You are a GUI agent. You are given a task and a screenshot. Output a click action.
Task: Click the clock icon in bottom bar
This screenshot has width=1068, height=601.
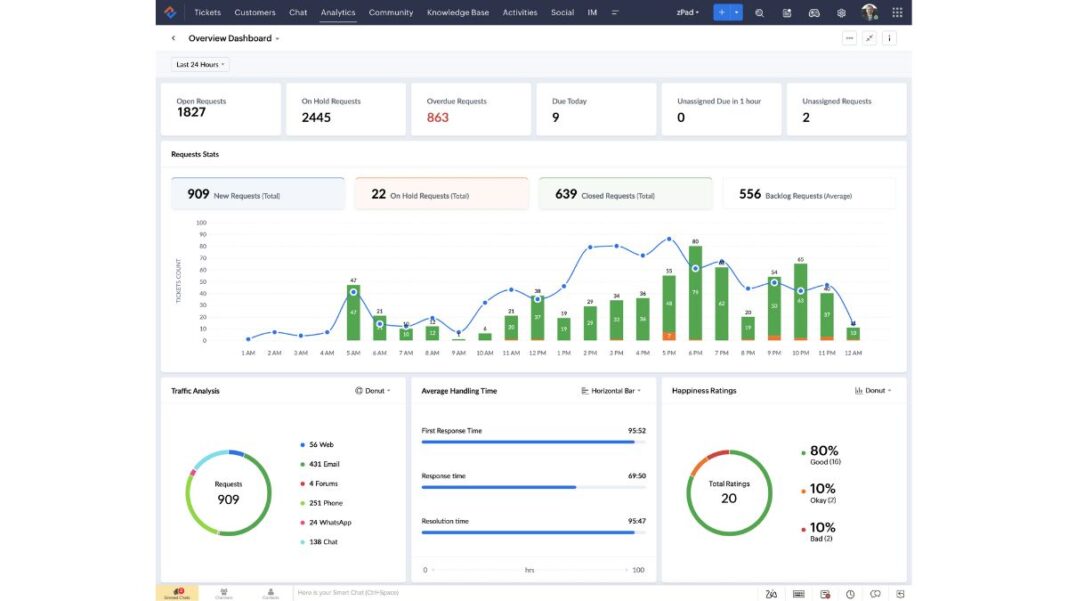(850, 594)
